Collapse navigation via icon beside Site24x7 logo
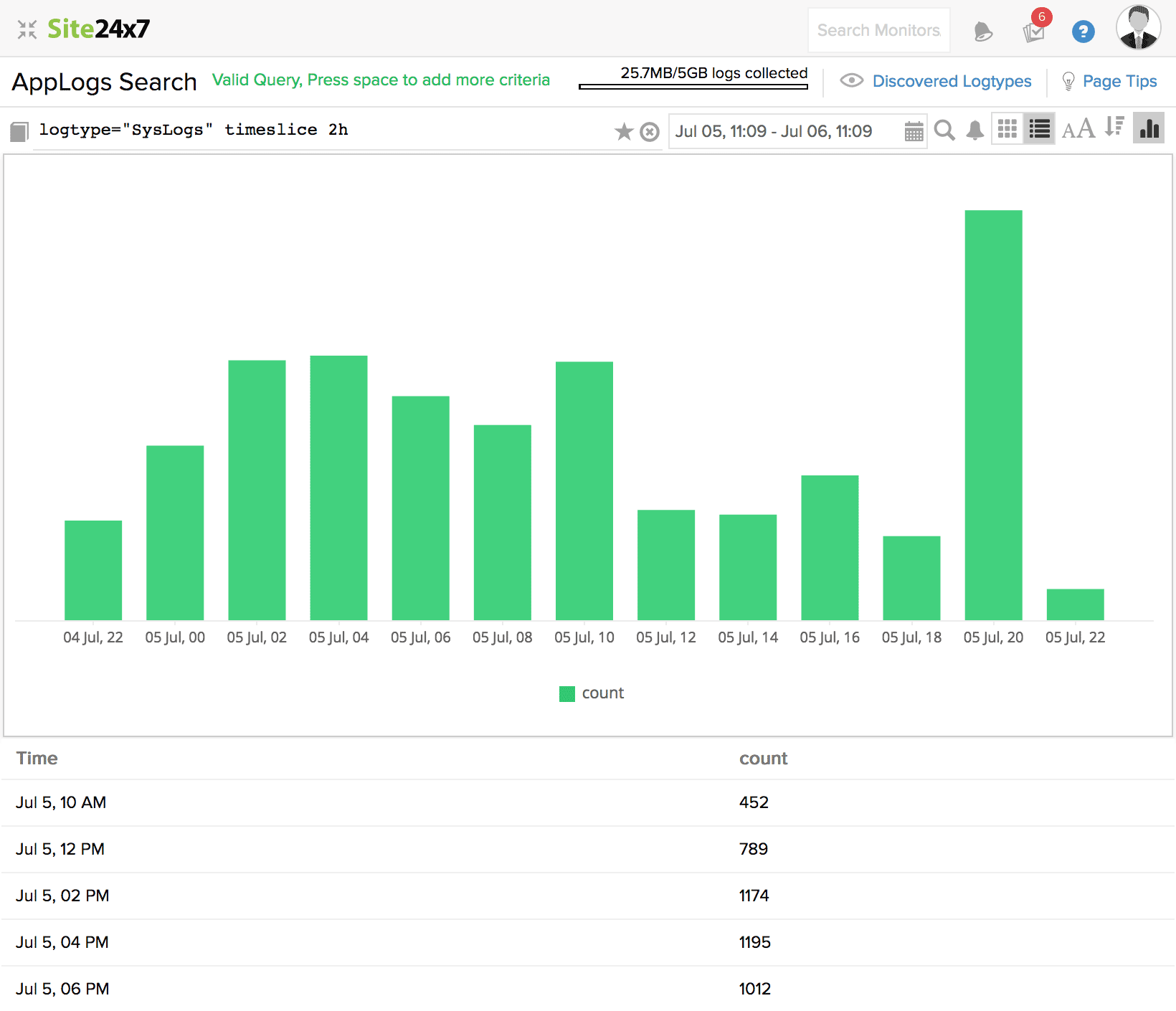Viewport: 1176px width, 1011px height. click(x=27, y=29)
